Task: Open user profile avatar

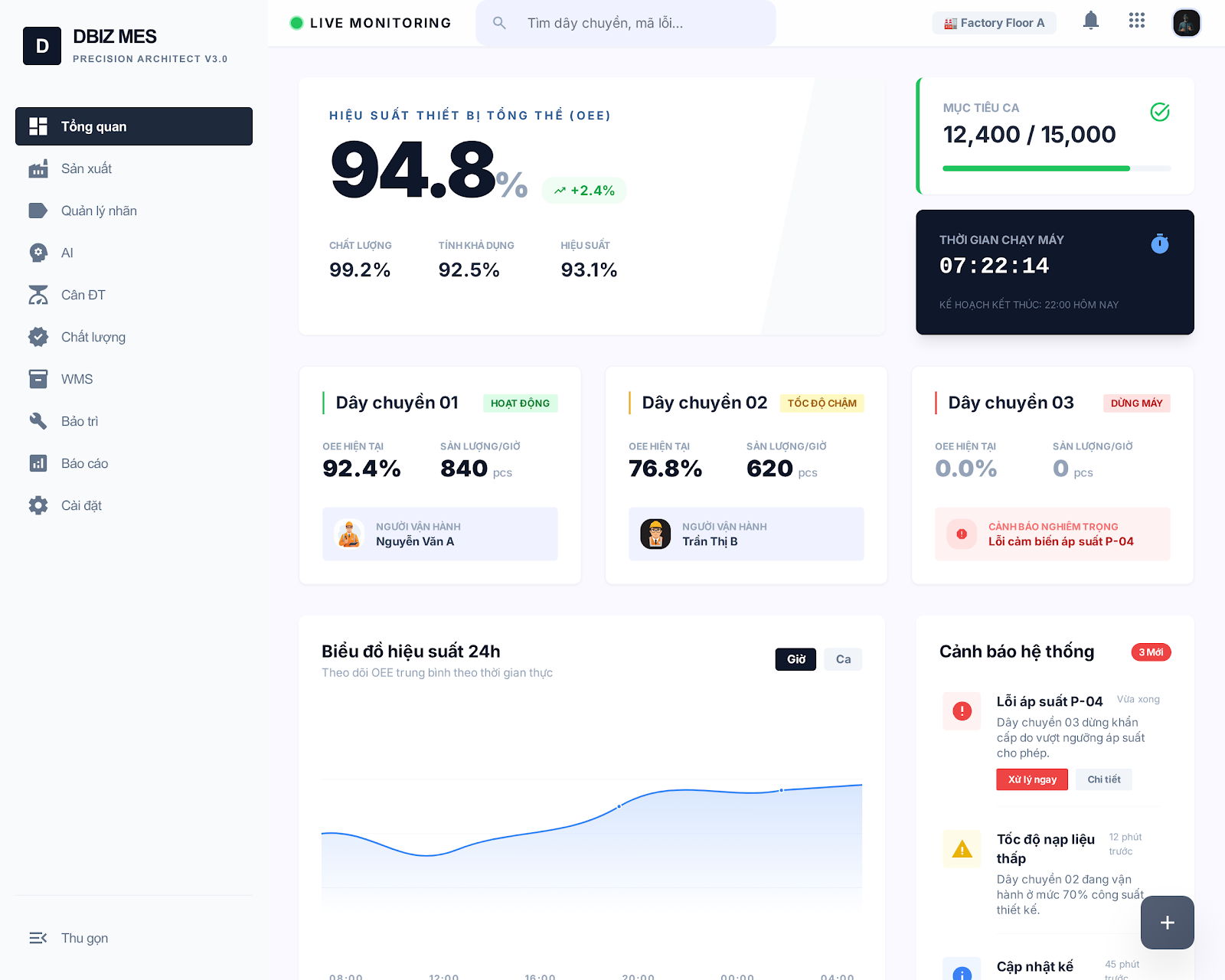Action: pos(1187,23)
